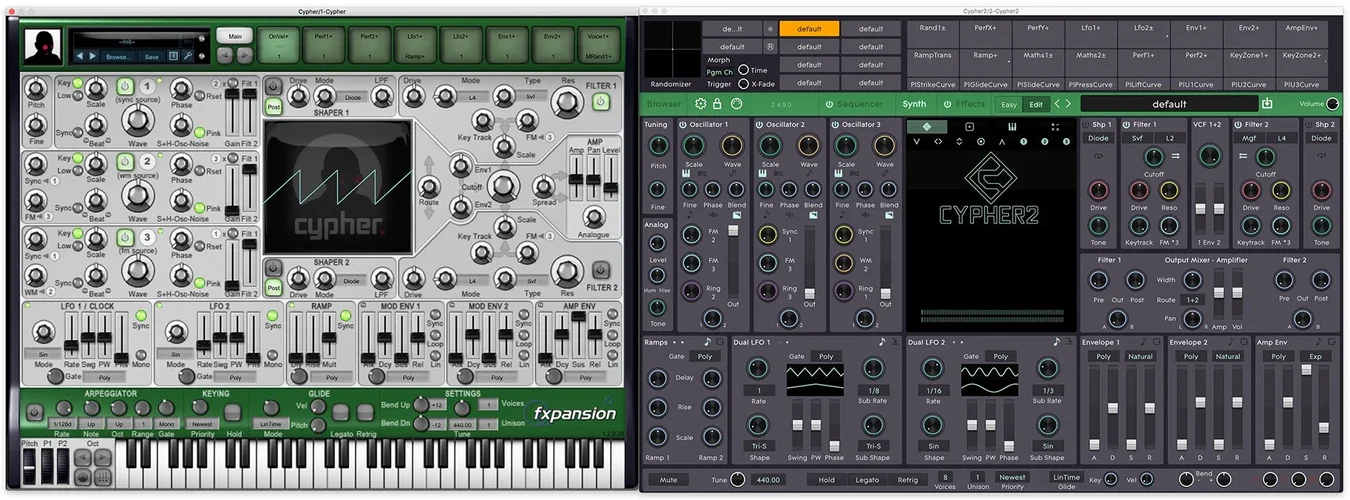Toggle Oscillator 3 power in Cypher2
This screenshot has width=1350, height=500.
pos(835,125)
